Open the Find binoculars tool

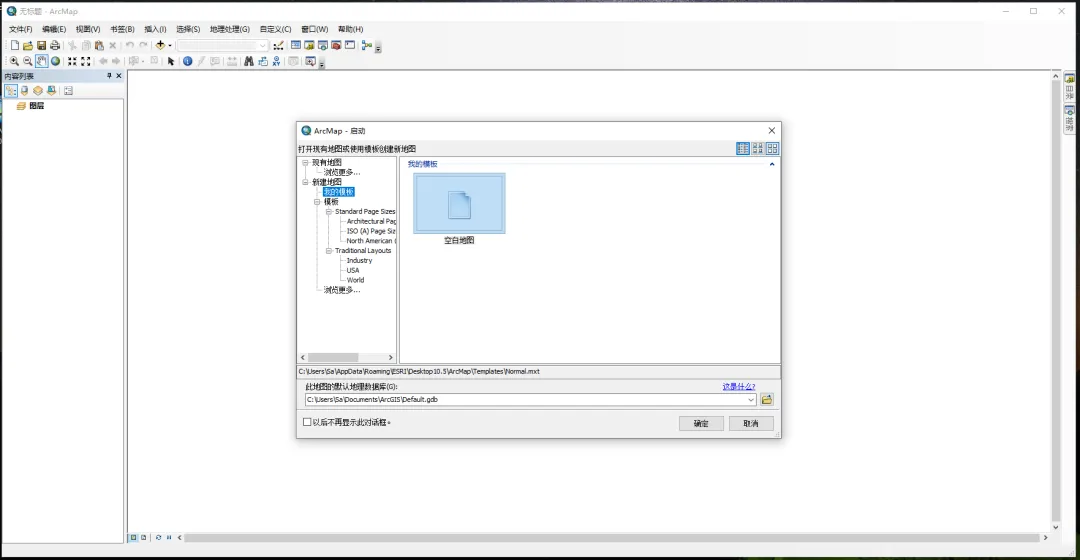[x=249, y=61]
